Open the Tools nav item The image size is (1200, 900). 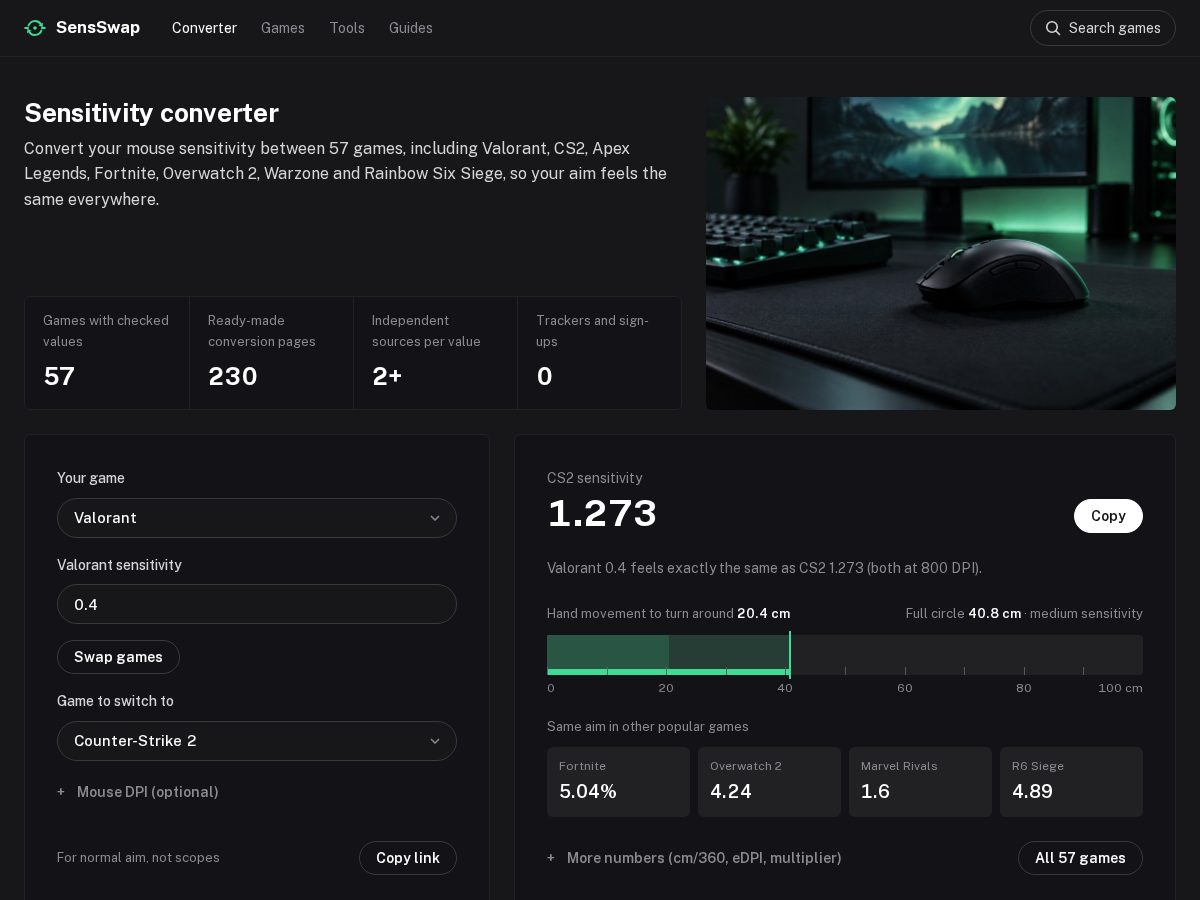tap(347, 28)
